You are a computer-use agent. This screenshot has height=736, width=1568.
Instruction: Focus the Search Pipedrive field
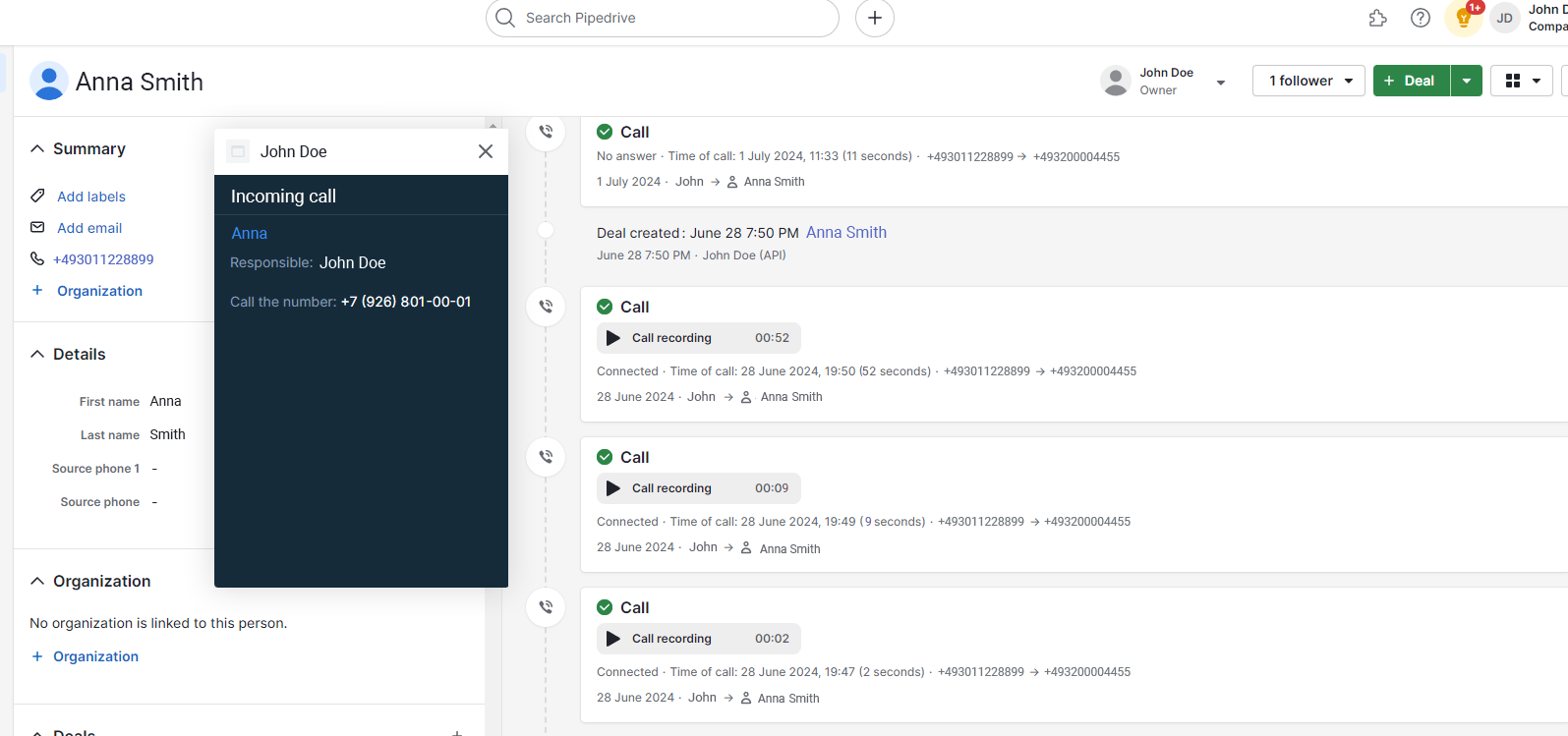click(x=668, y=18)
